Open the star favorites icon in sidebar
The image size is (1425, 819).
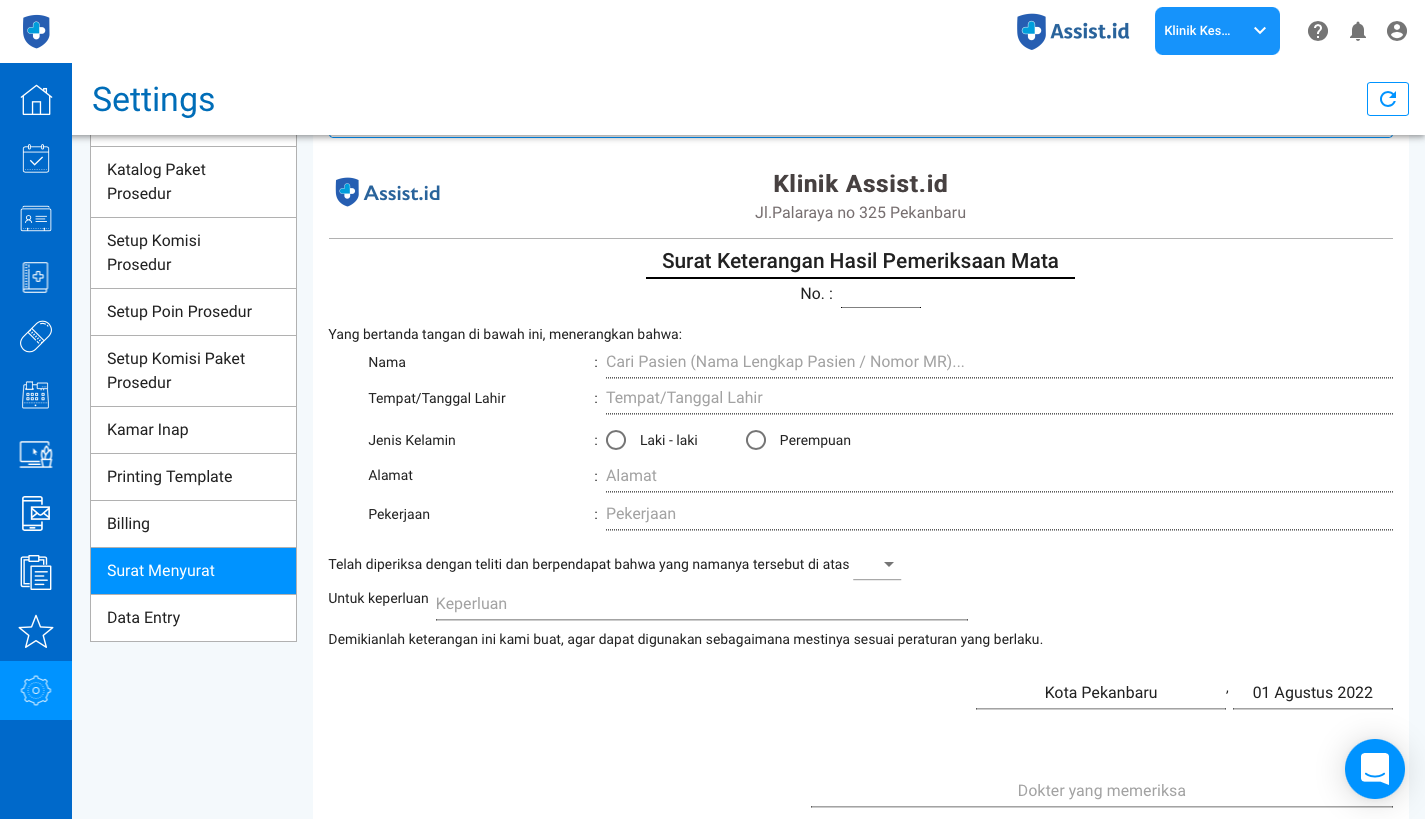point(36,631)
